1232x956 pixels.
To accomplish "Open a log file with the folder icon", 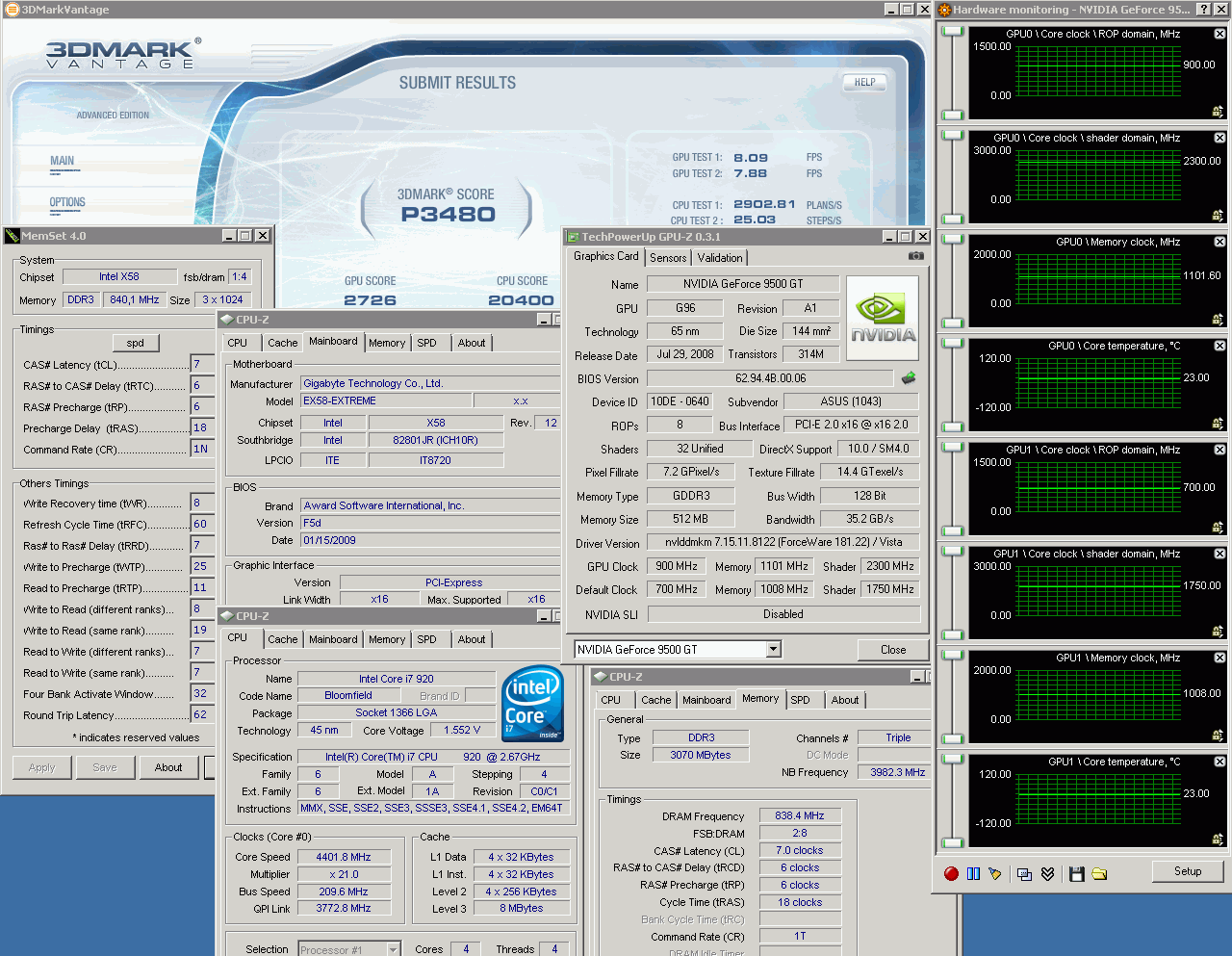I will (x=1099, y=873).
